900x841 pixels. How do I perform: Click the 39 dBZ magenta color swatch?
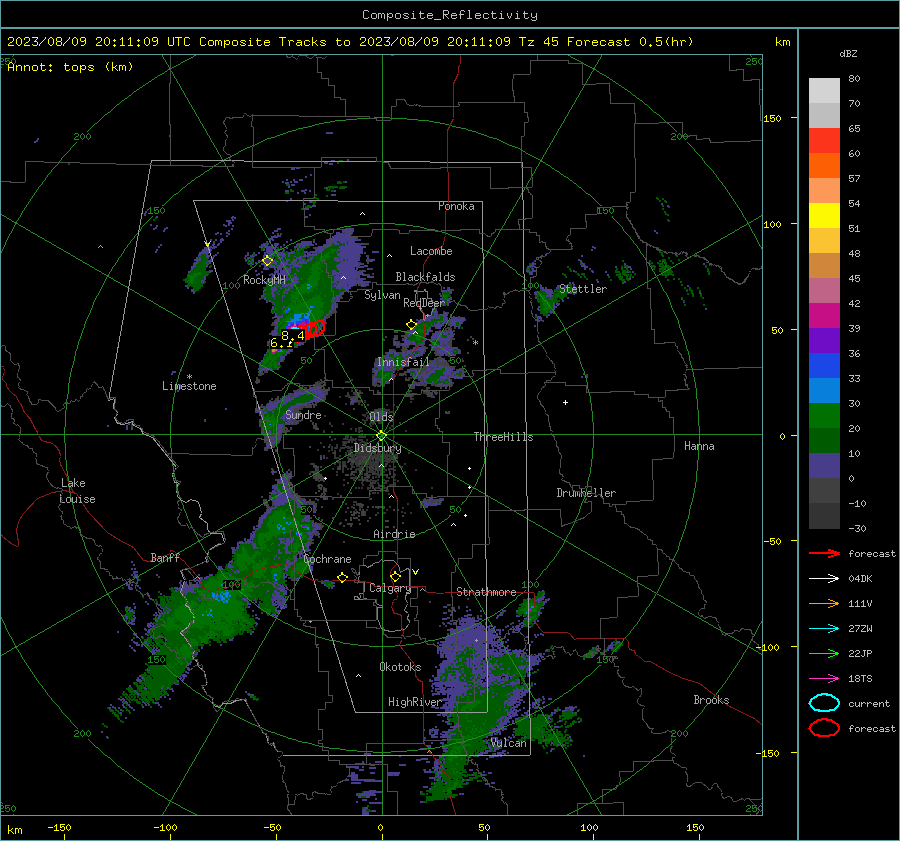pos(824,315)
